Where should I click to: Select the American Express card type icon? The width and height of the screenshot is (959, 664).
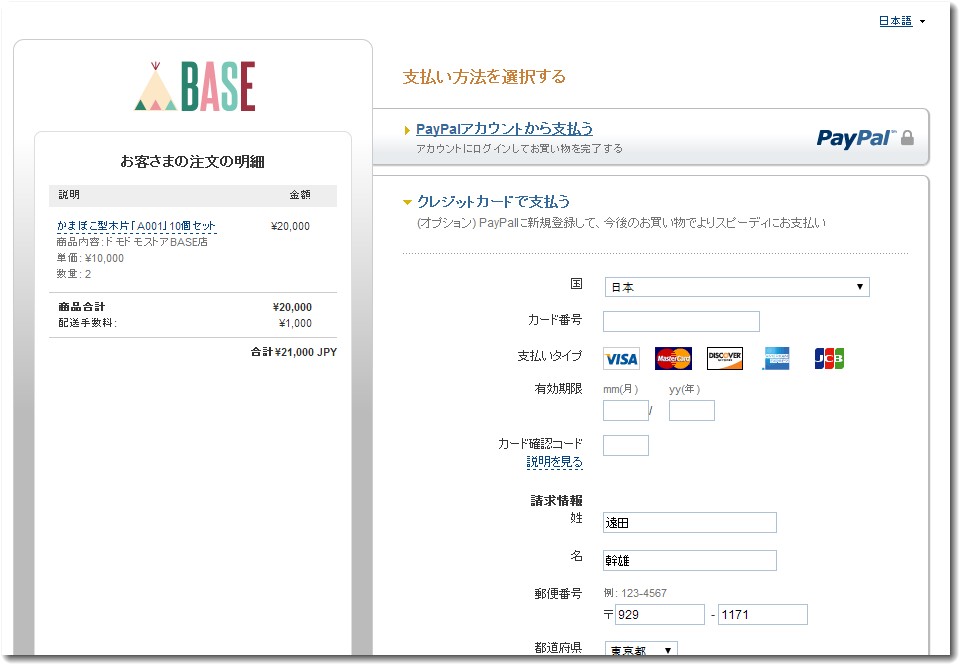[776, 358]
